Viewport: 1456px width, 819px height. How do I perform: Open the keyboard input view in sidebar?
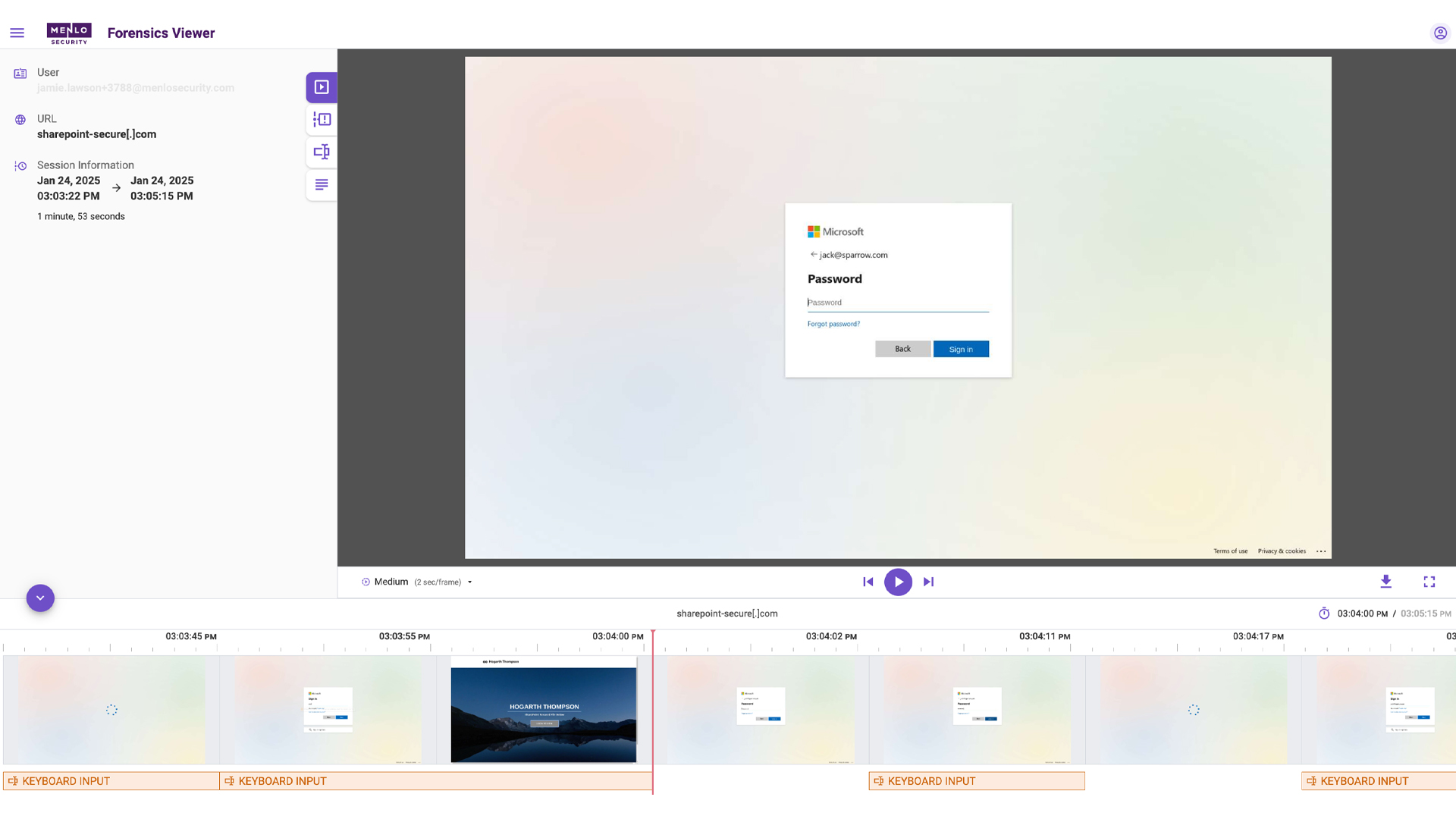click(321, 152)
